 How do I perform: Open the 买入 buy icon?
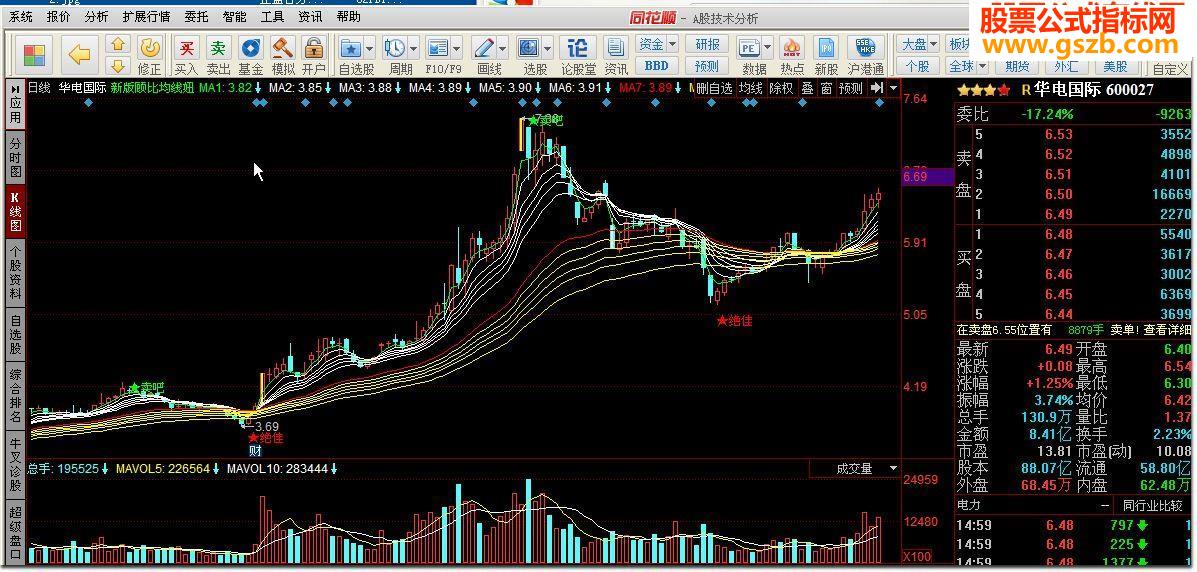186,48
